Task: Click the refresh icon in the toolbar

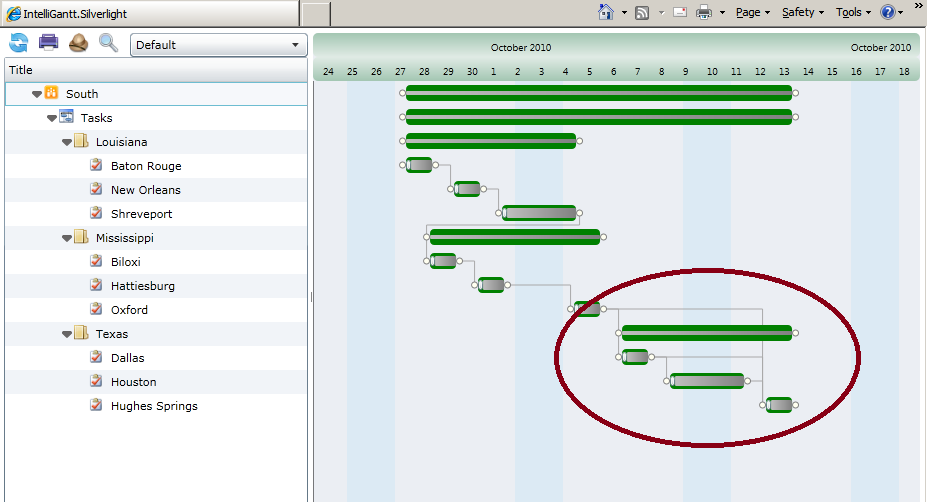Action: pos(19,43)
